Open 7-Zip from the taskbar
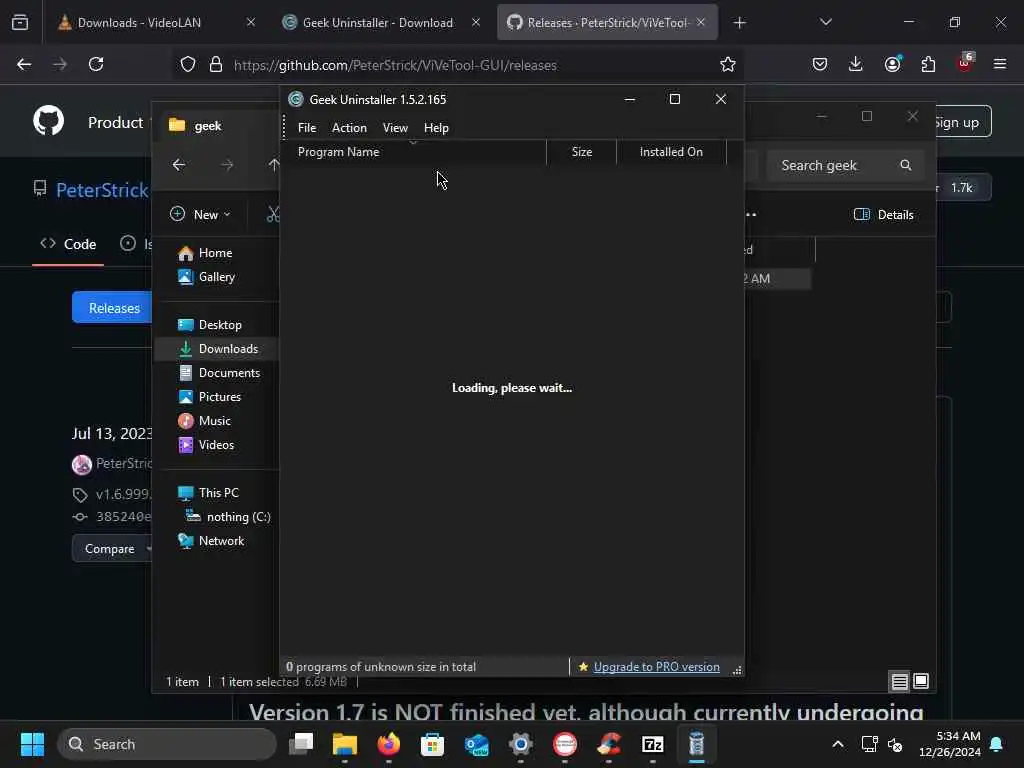1024x768 pixels. (652, 744)
